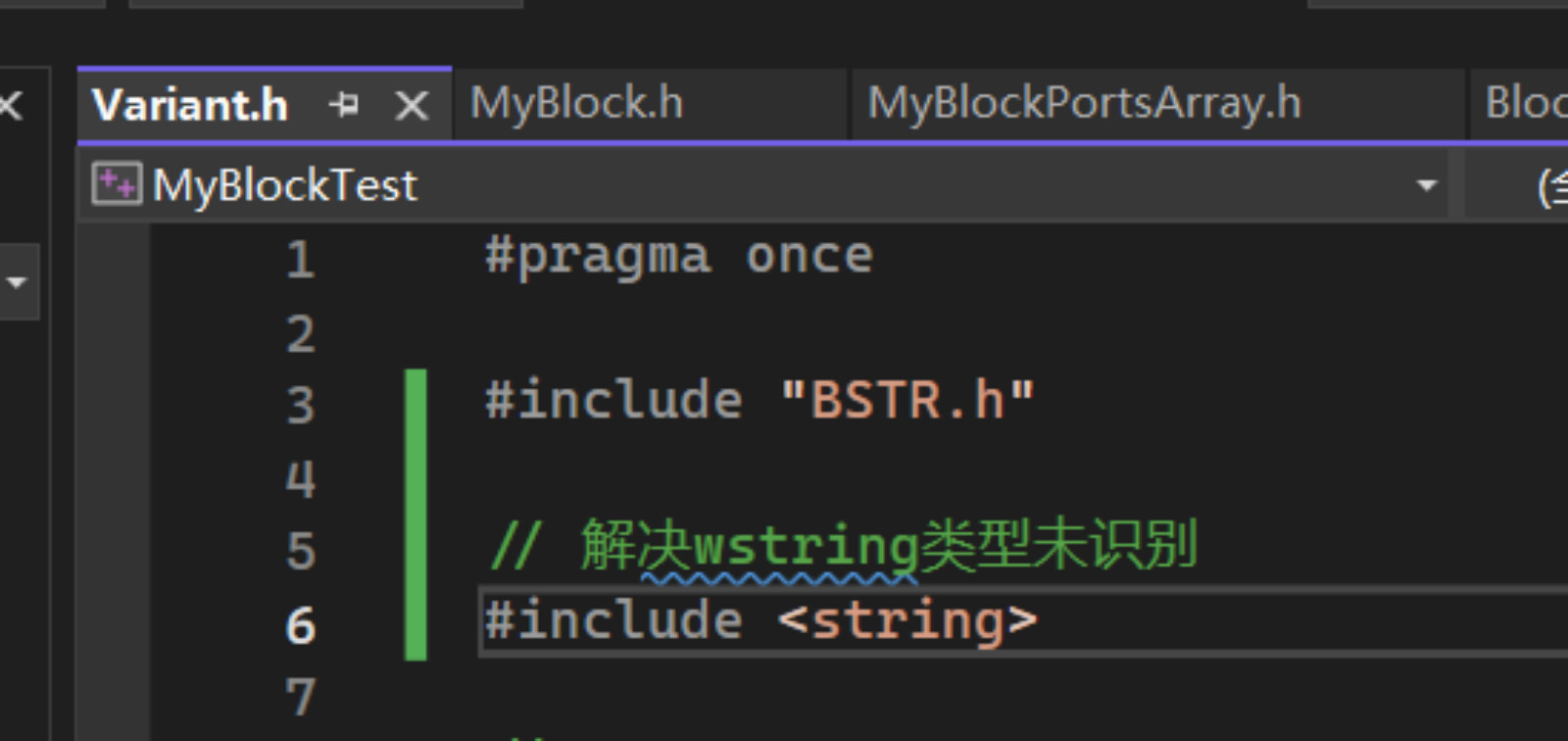Close the left panel with X icon
The image size is (1568, 741).
click(x=11, y=104)
